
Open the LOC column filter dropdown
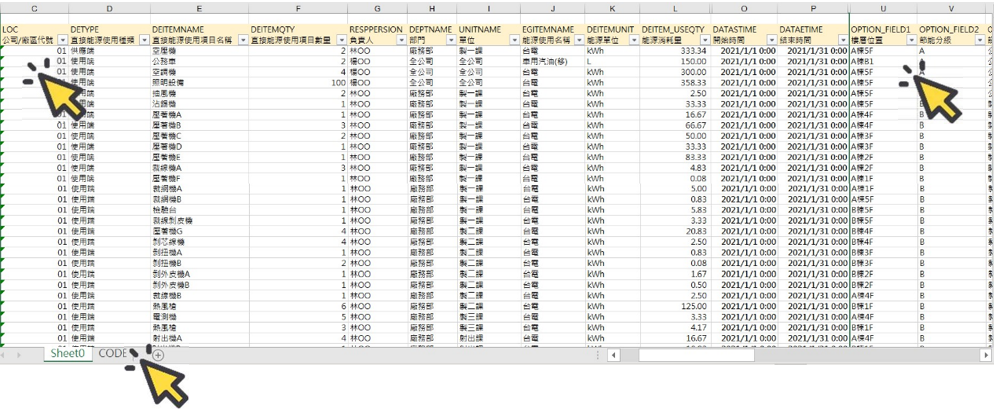tap(63, 40)
